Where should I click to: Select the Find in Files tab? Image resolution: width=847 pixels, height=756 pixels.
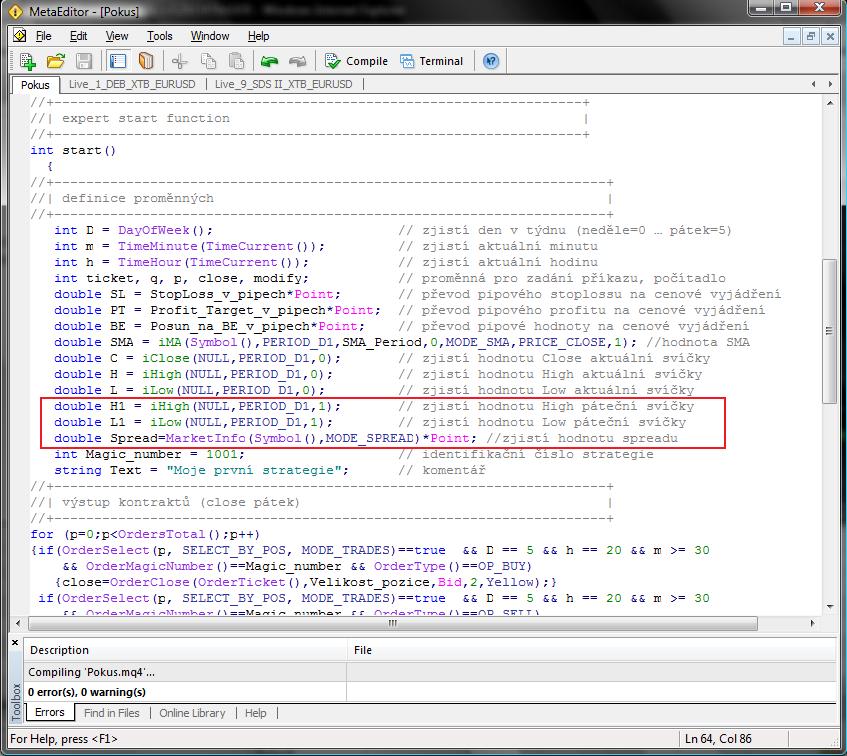[x=111, y=713]
